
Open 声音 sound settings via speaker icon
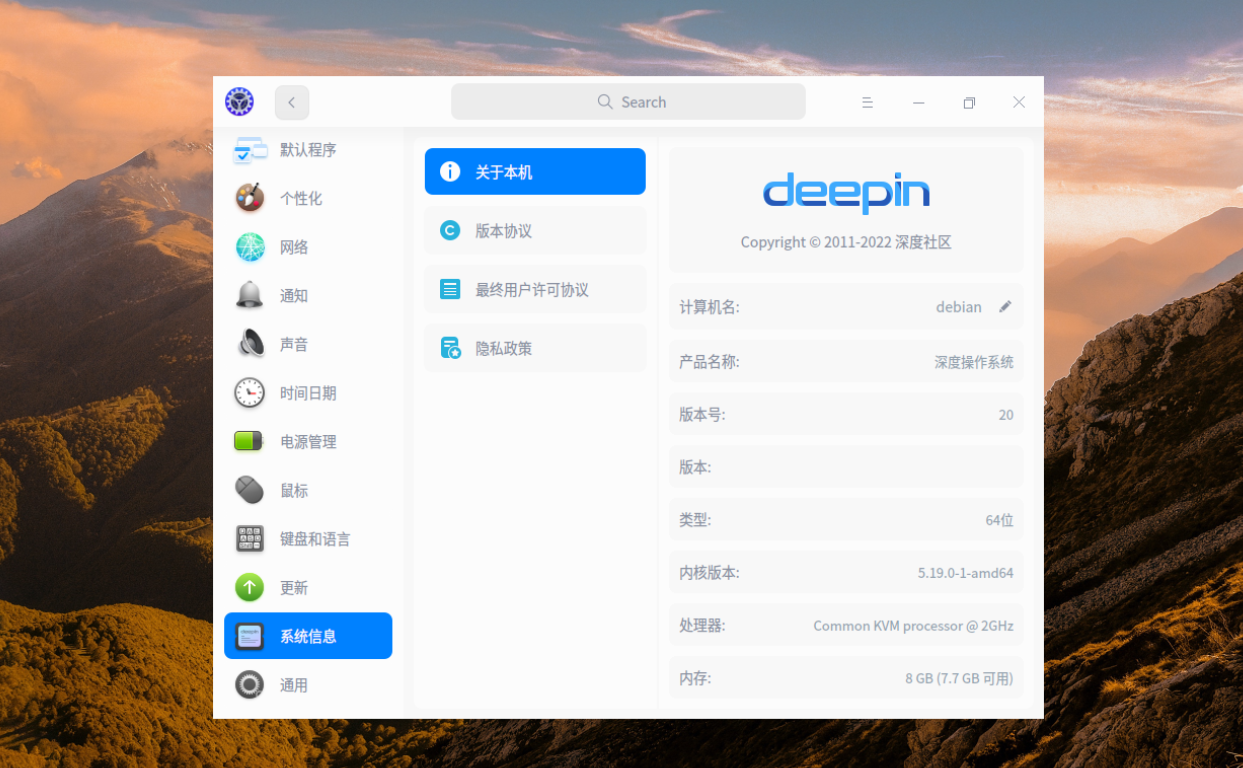(249, 344)
